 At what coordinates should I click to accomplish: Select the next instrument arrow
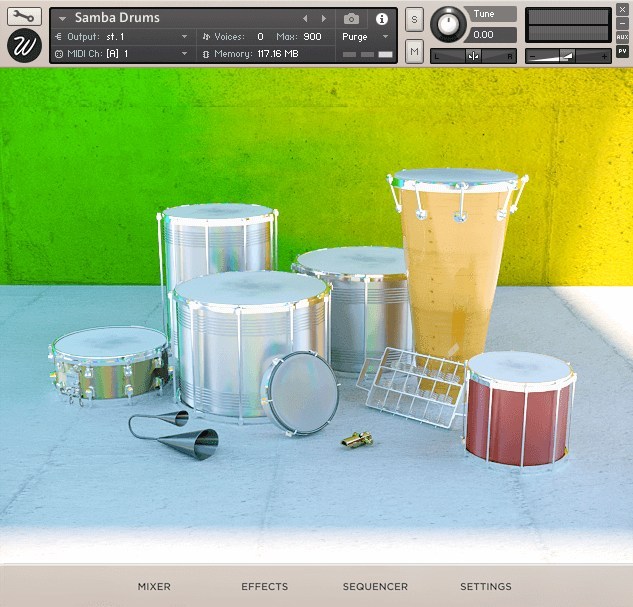[323, 19]
